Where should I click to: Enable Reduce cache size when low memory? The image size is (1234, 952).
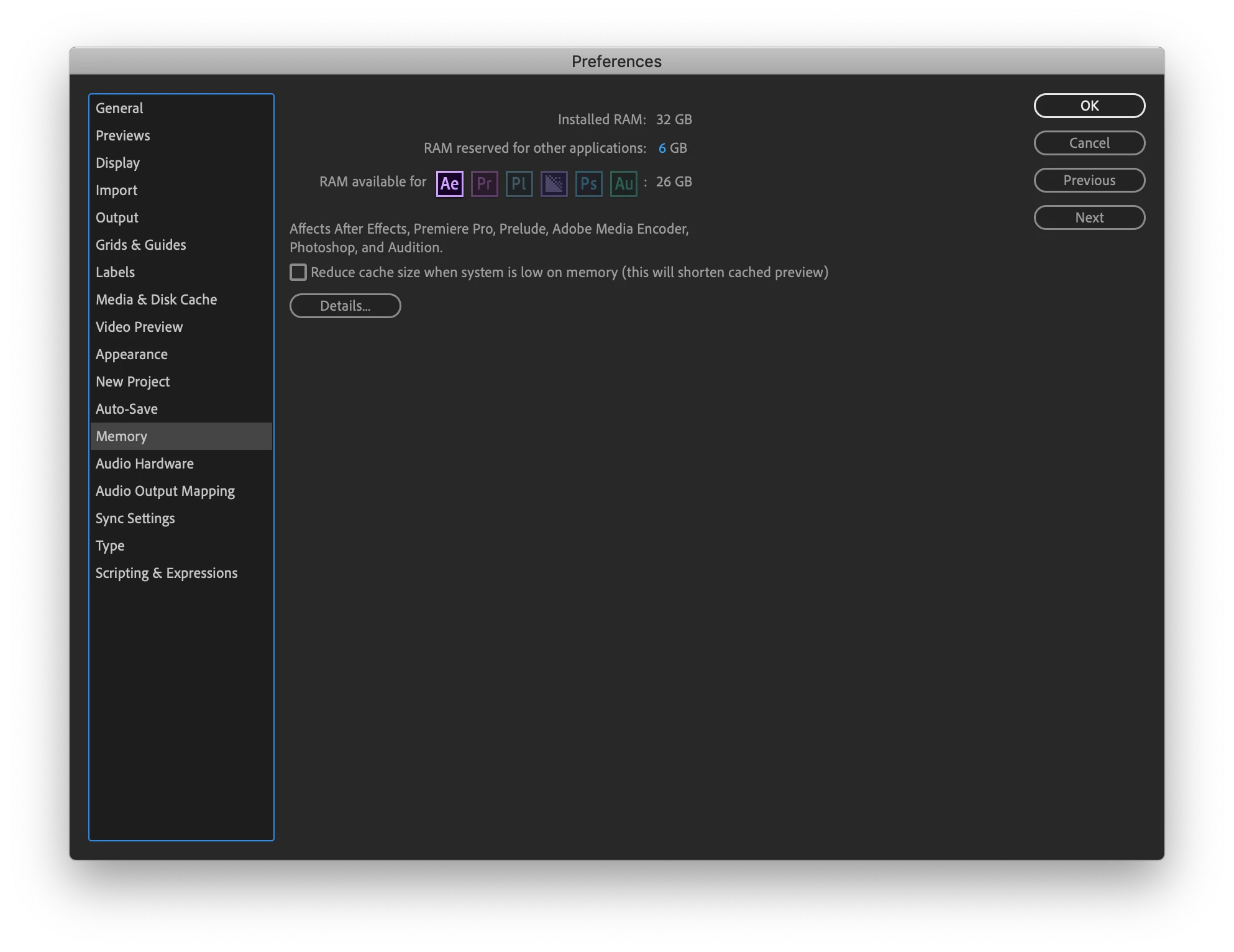coord(298,272)
